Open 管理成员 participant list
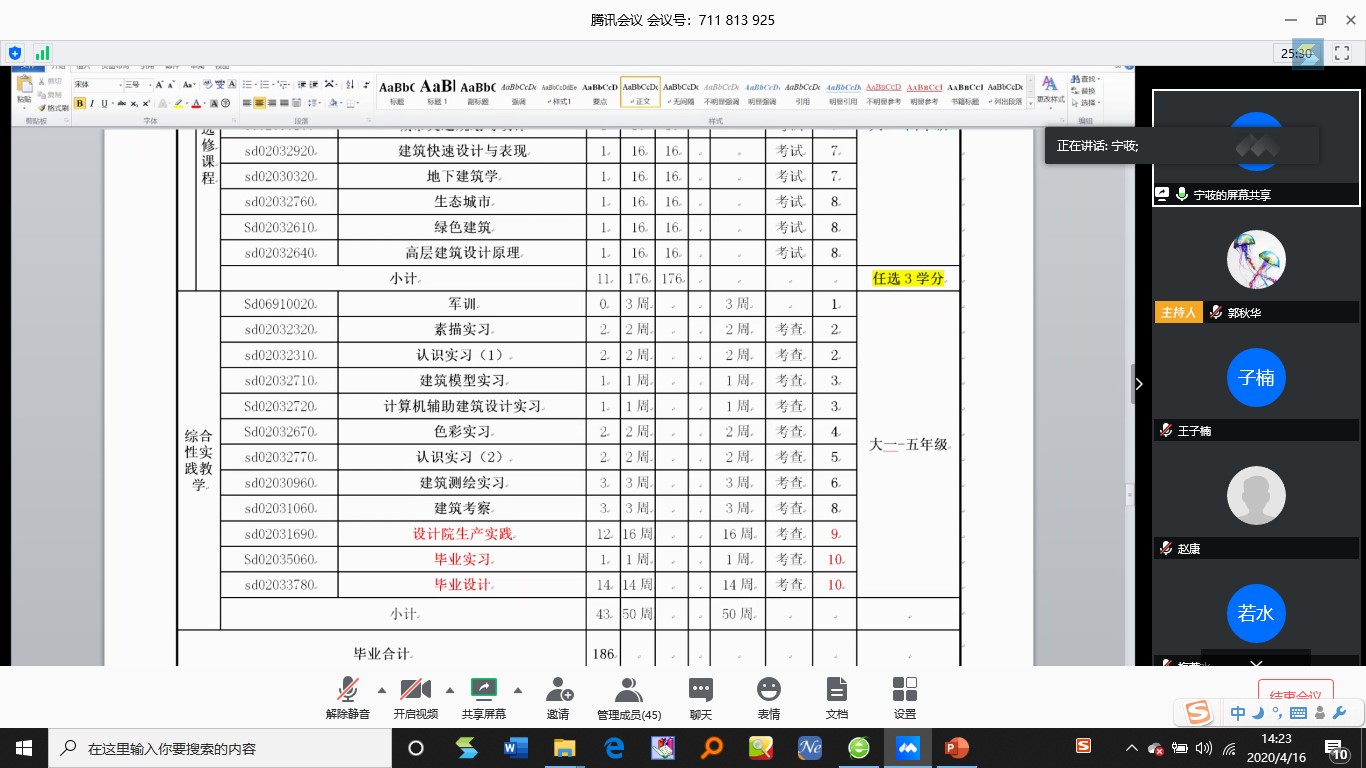The image size is (1366, 768). pyautogui.click(x=628, y=698)
